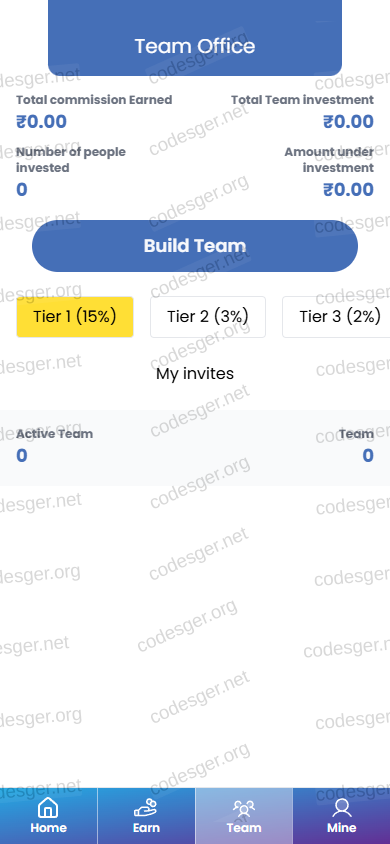The image size is (390, 844).
Task: Open Earn via hand-with-coins icon
Action: click(x=146, y=808)
